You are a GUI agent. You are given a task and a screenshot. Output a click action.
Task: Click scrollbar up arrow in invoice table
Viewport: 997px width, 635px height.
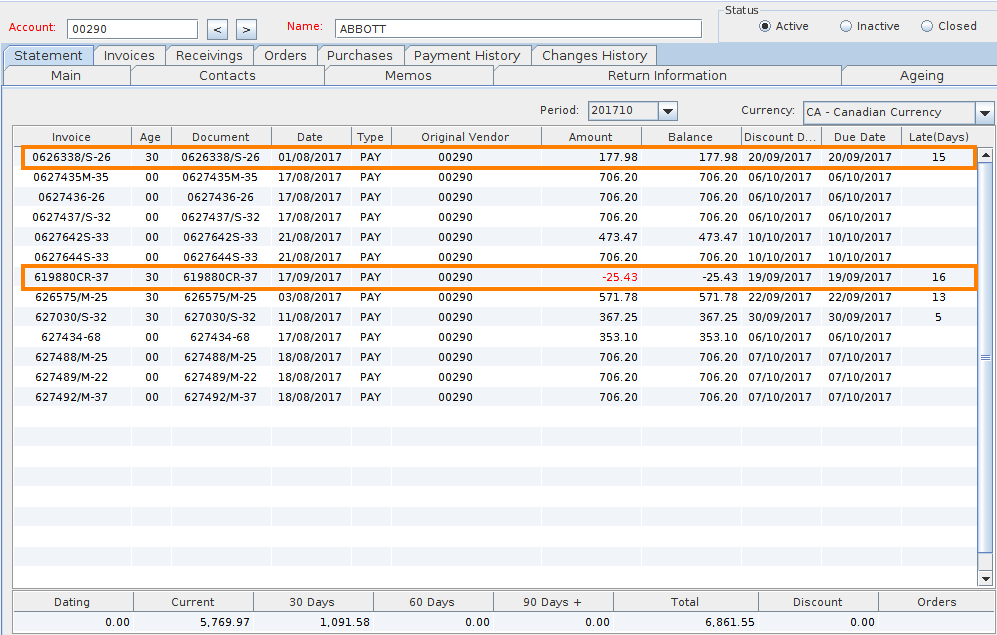985,155
